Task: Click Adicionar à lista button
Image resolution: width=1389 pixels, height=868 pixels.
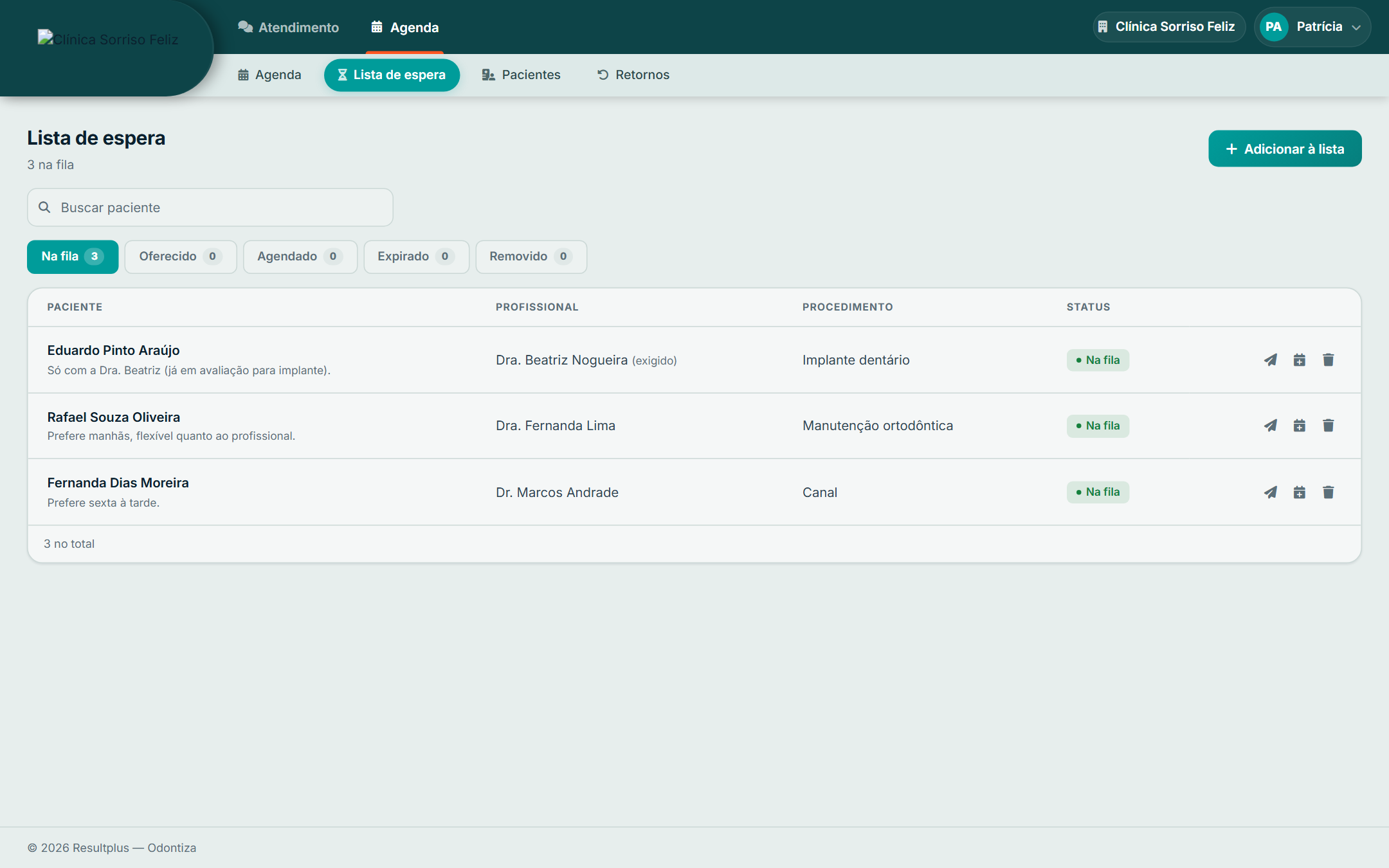Action: click(1285, 149)
